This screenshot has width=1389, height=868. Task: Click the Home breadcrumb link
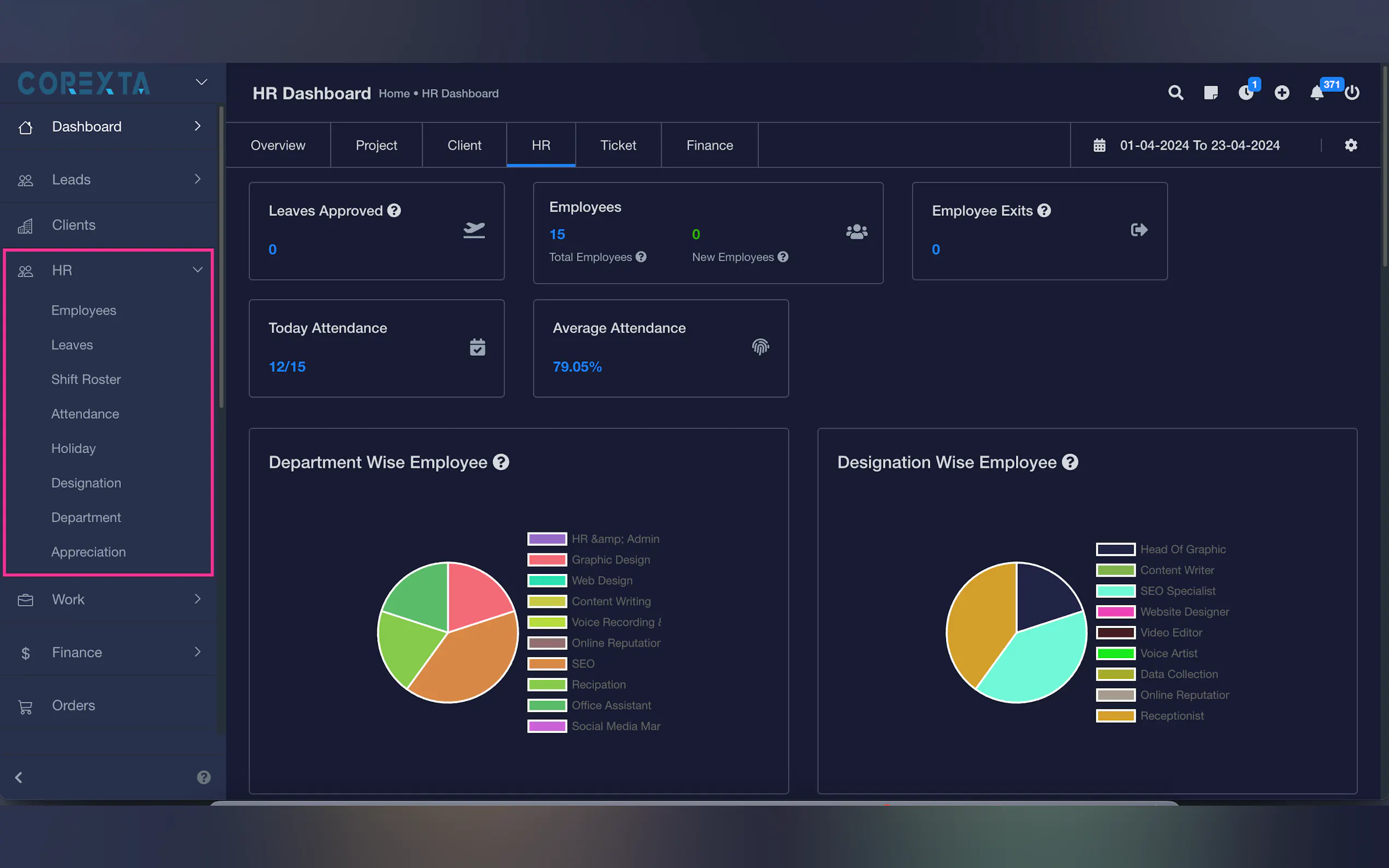(394, 93)
